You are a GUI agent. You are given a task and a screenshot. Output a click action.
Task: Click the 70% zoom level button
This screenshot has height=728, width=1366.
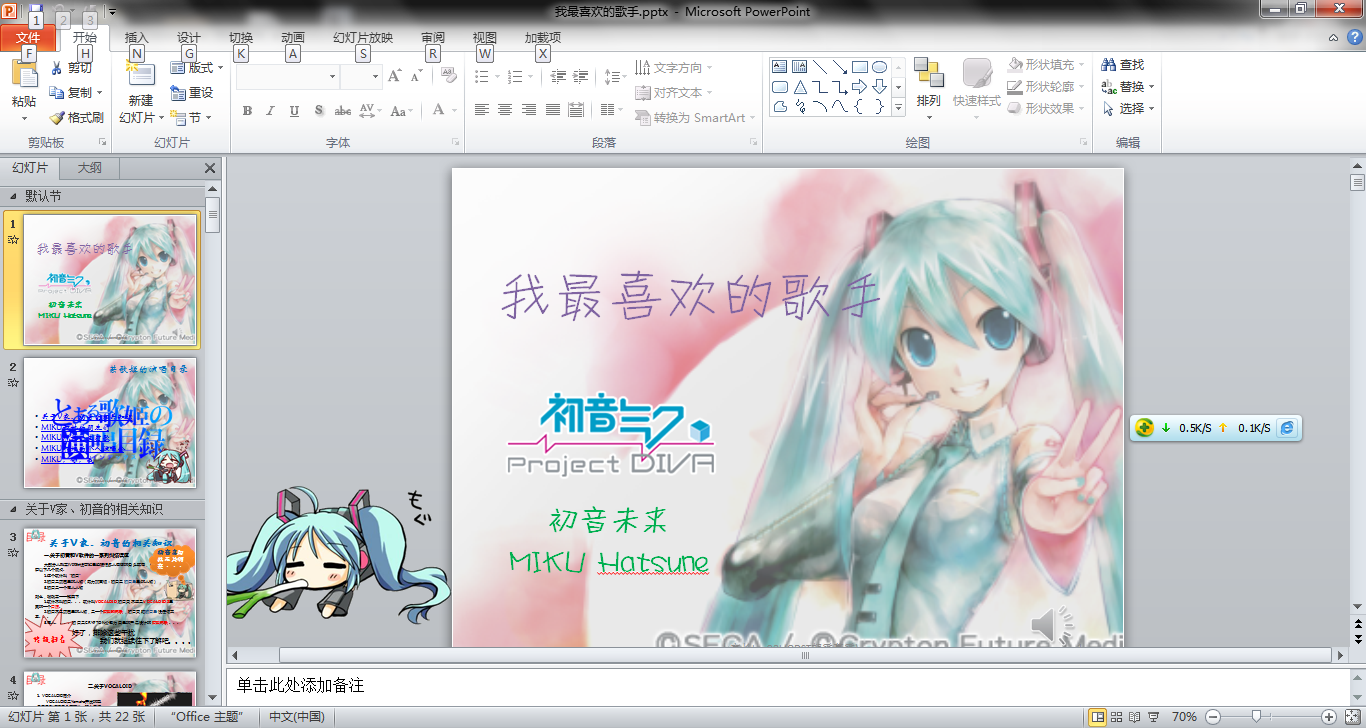(1184, 717)
